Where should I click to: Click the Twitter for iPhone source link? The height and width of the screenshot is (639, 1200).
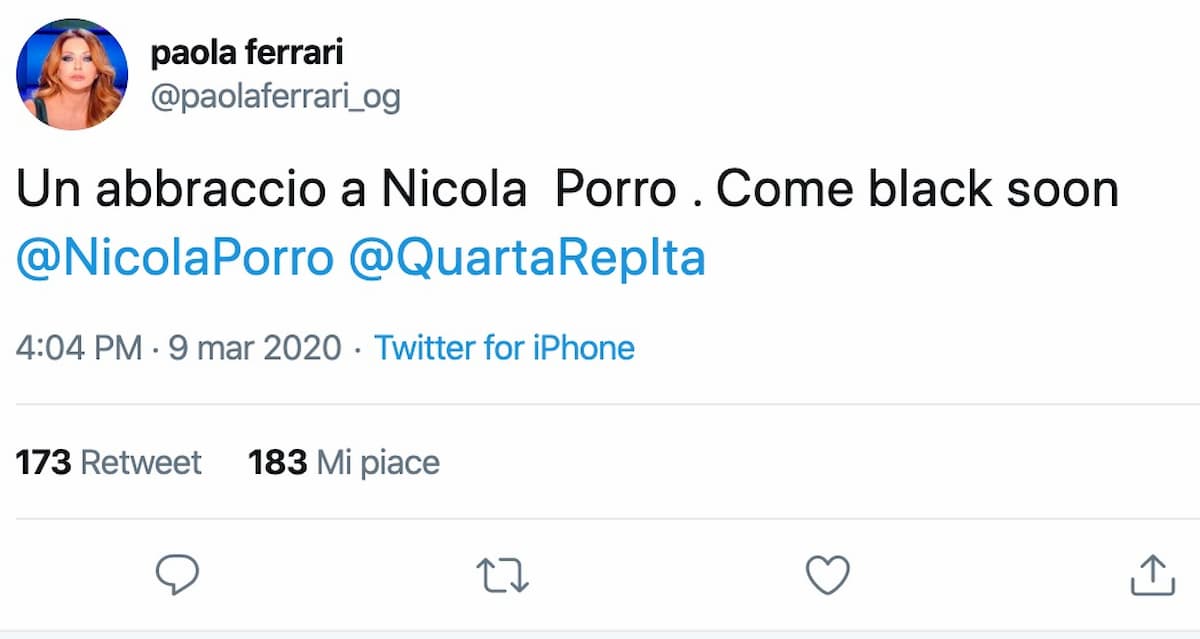click(x=505, y=348)
